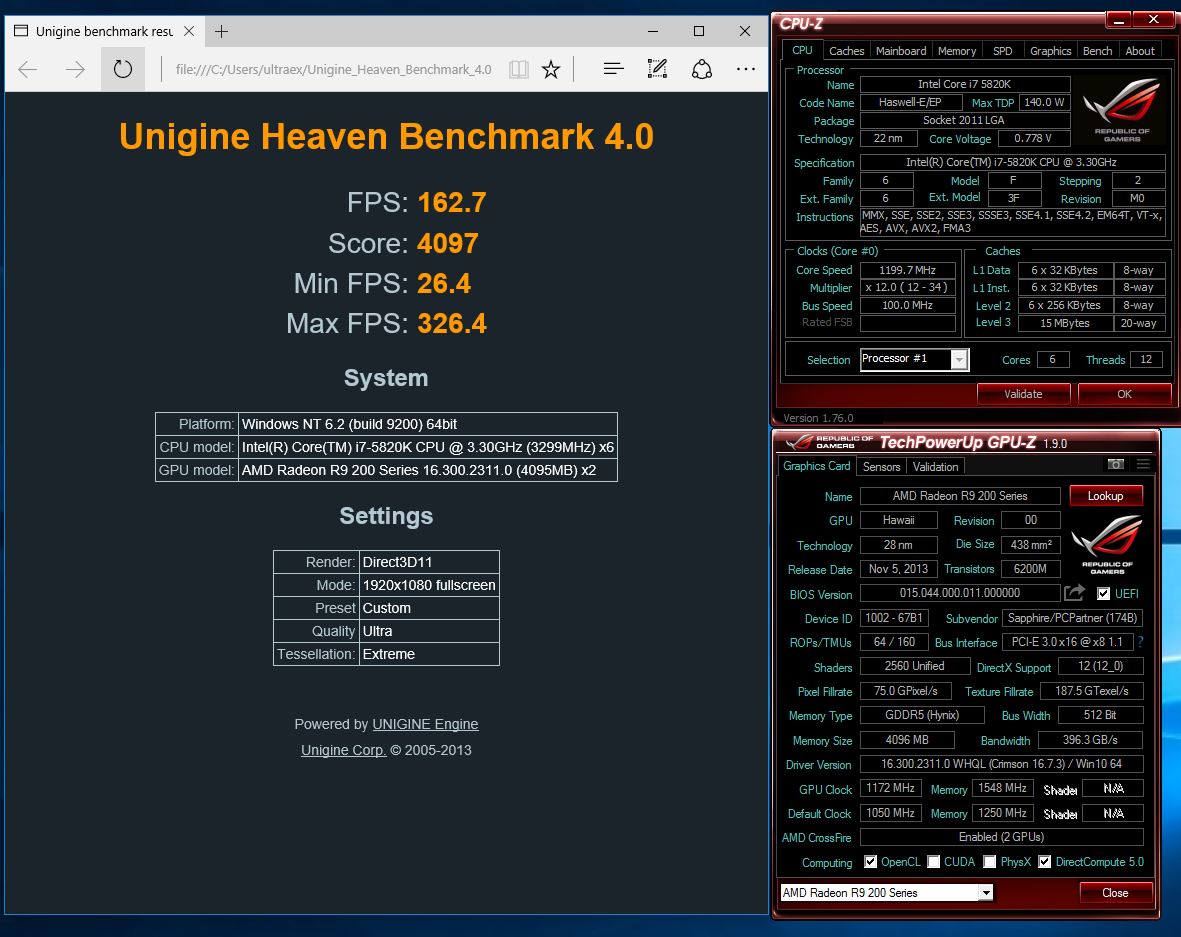The image size is (1181, 937).
Task: Follow the UNIGINE Engine link
Action: pyautogui.click(x=425, y=724)
